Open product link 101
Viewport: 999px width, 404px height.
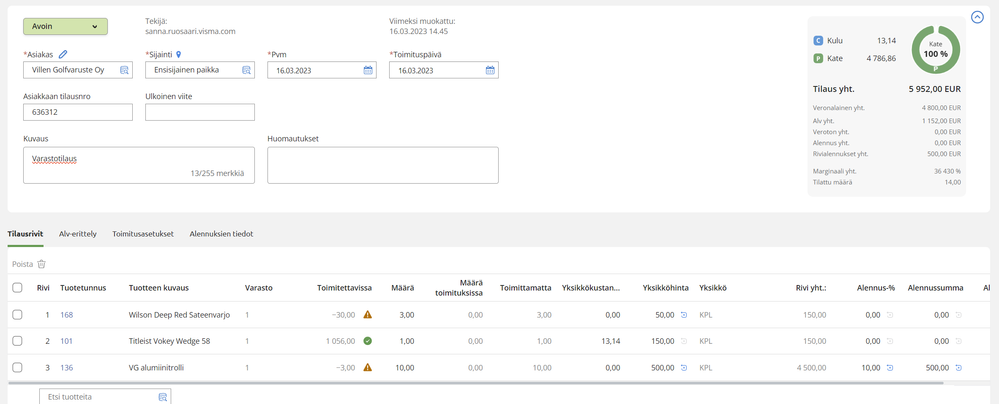coord(66,341)
